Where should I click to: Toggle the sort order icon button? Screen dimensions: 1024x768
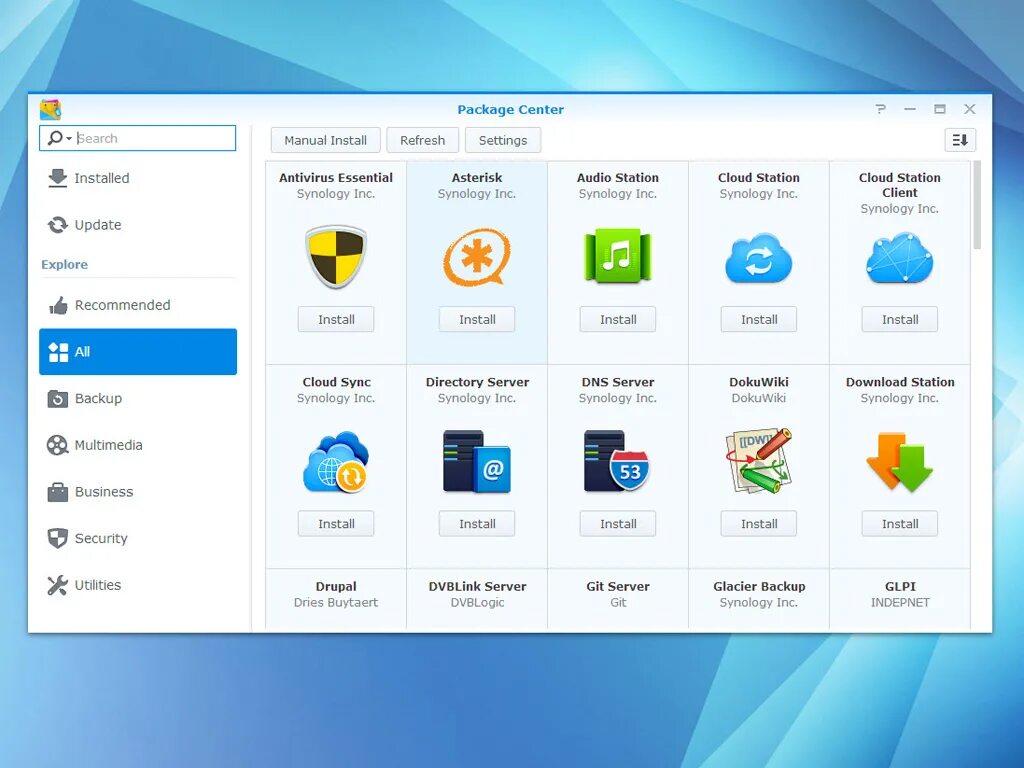tap(960, 140)
